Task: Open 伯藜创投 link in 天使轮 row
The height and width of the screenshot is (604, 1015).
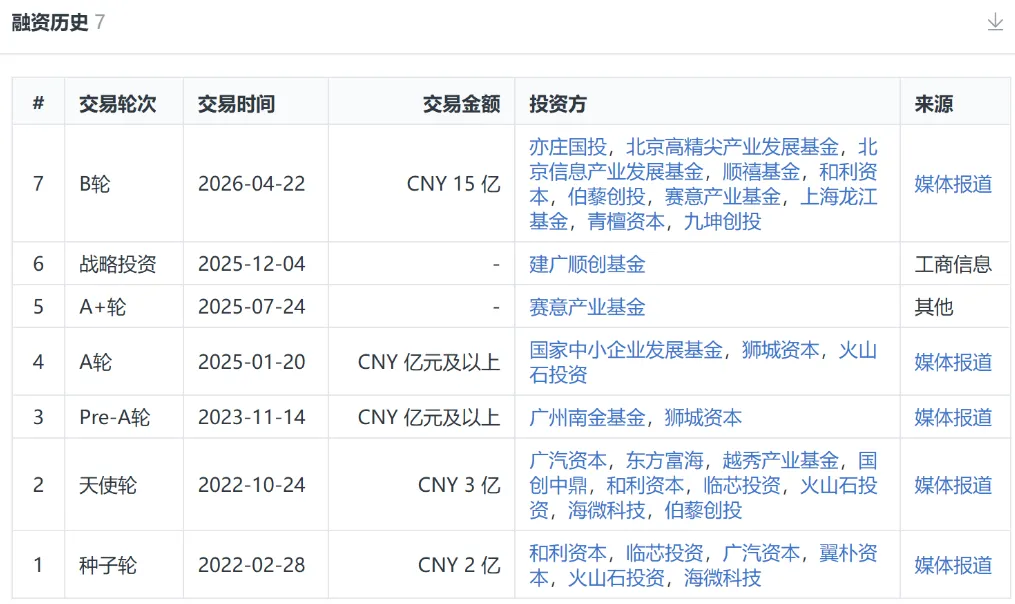Action: (703, 510)
